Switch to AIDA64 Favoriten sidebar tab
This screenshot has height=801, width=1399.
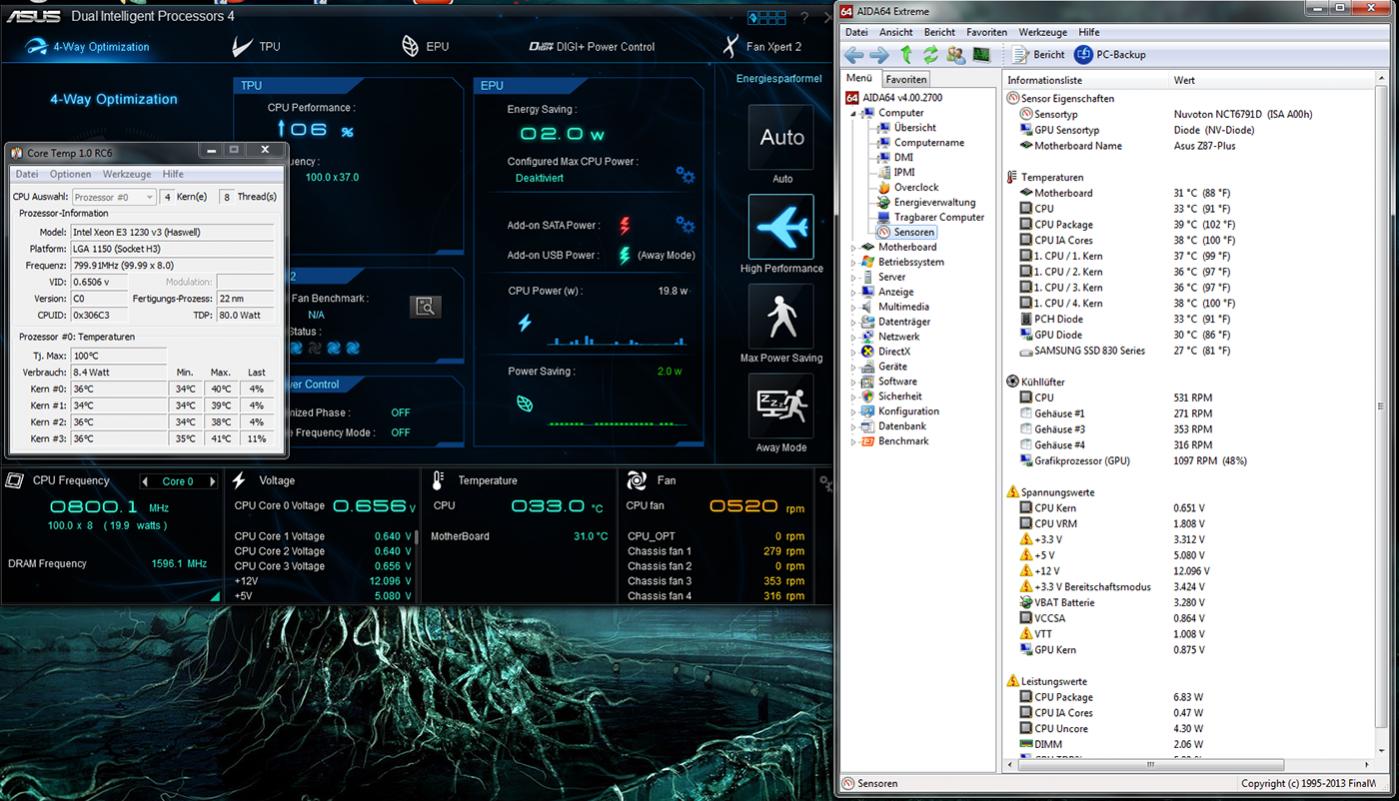click(906, 79)
